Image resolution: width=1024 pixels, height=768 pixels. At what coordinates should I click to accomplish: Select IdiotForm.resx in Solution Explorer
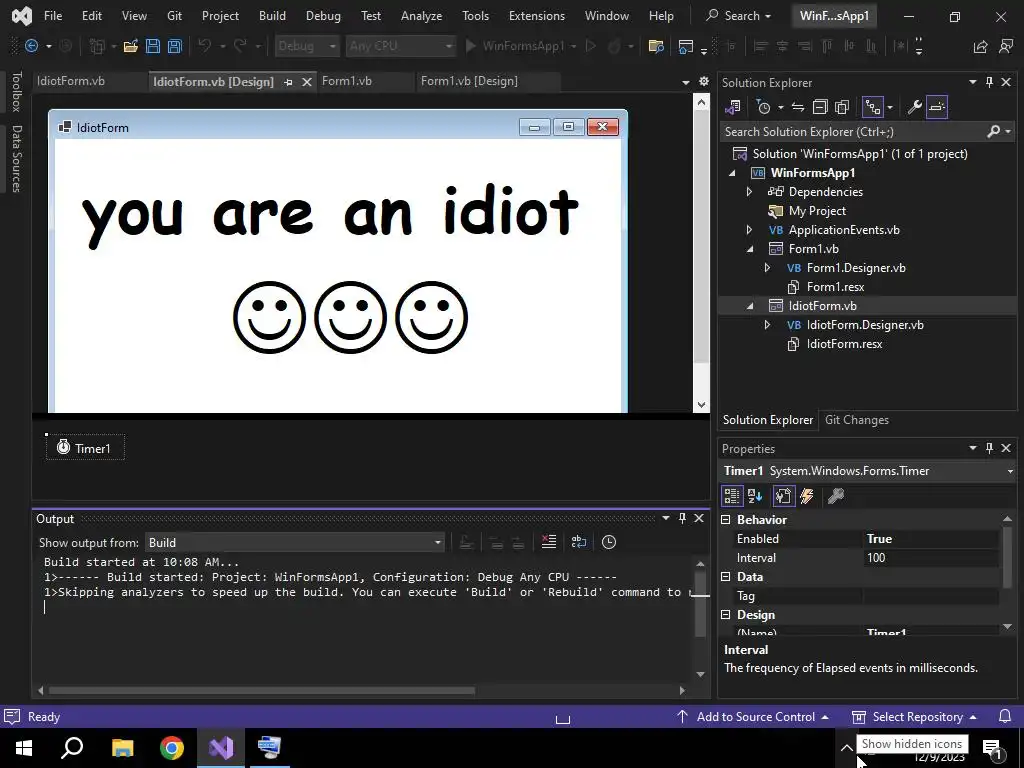(844, 344)
